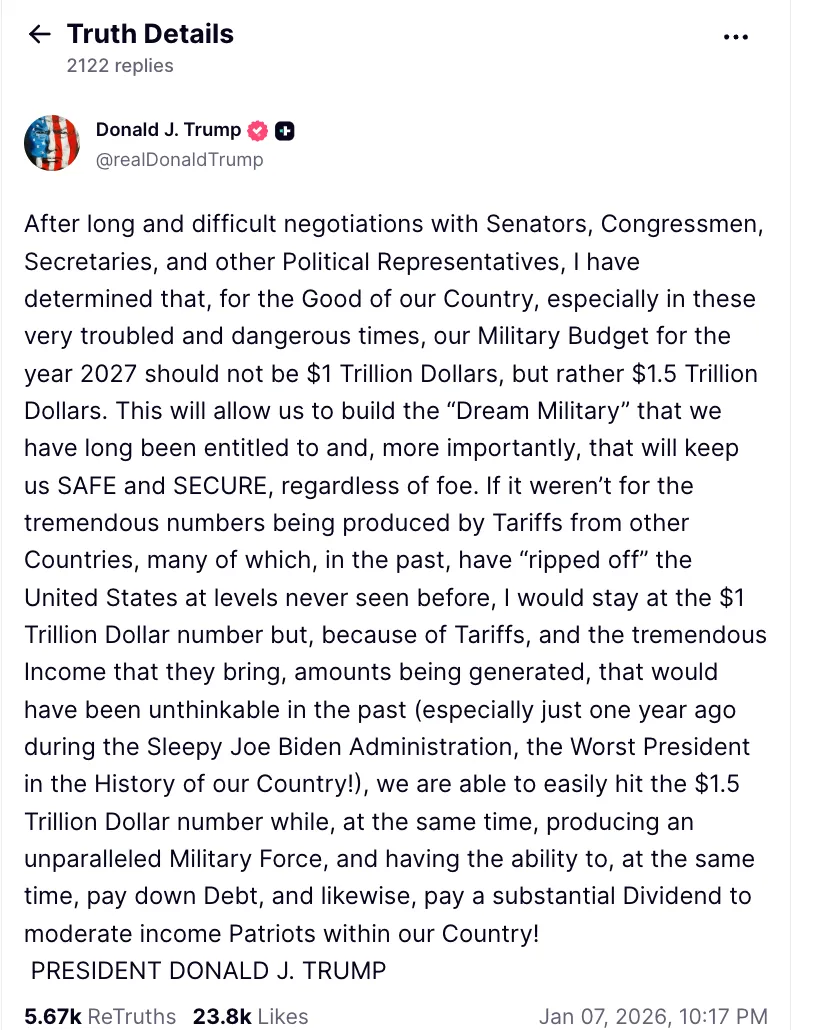Open the flag-face profile avatar
This screenshot has height=1030, width=820.
[51, 143]
